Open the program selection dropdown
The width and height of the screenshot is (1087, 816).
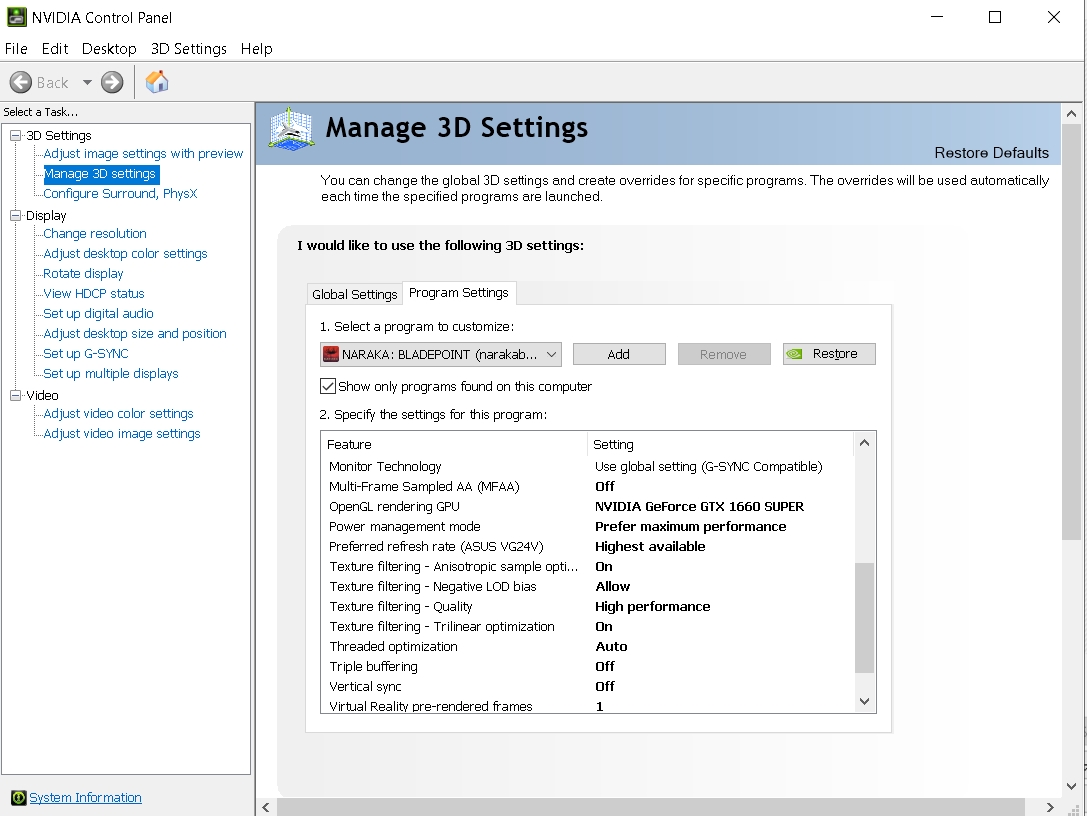click(x=441, y=354)
